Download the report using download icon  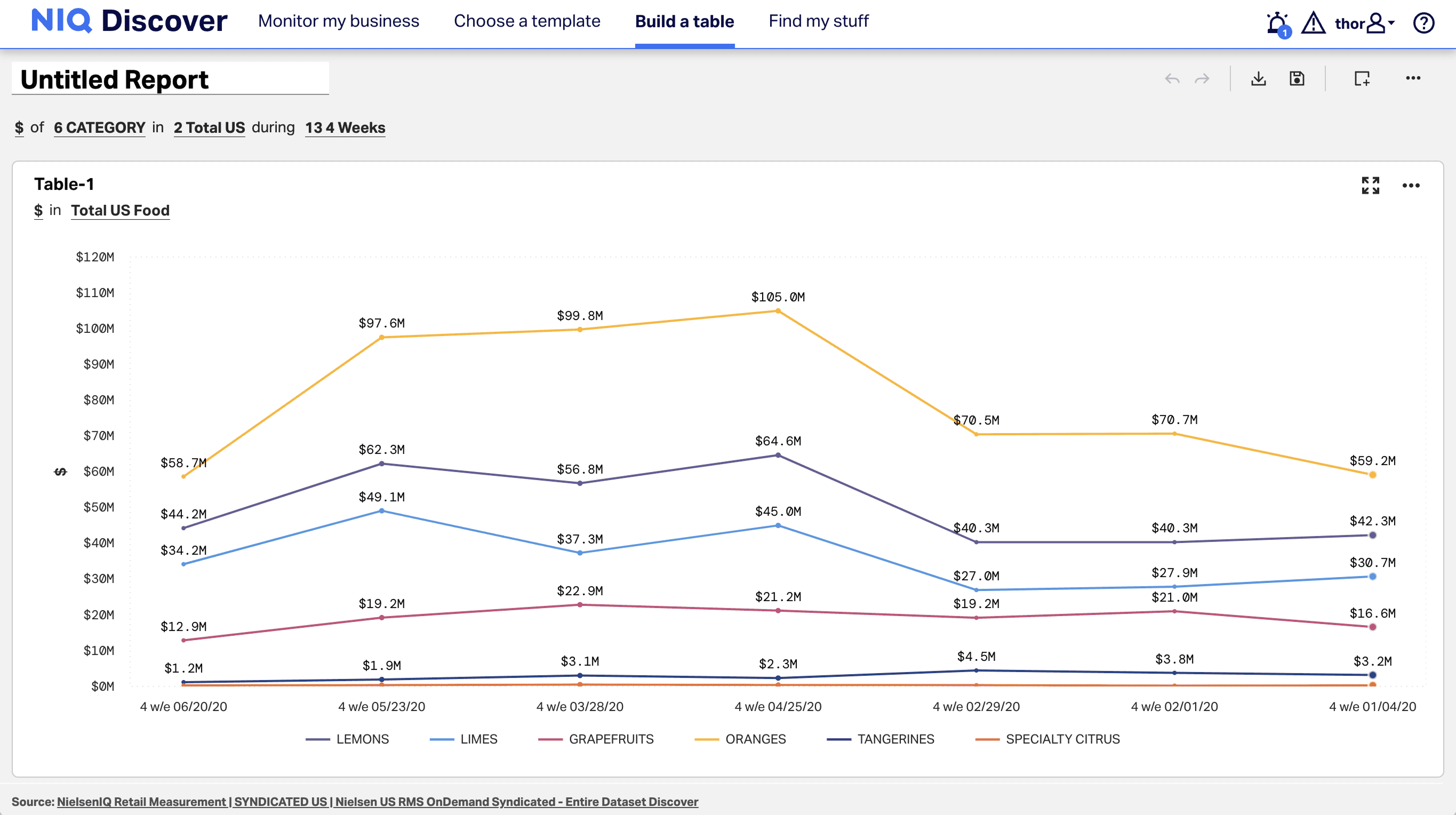pyautogui.click(x=1258, y=78)
